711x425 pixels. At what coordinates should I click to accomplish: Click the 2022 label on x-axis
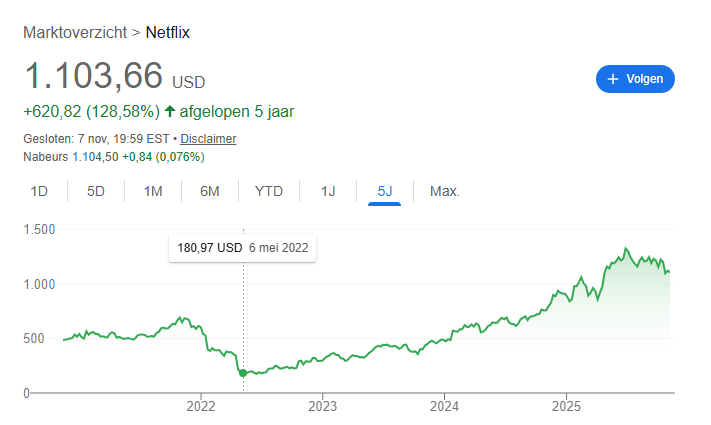pos(201,406)
